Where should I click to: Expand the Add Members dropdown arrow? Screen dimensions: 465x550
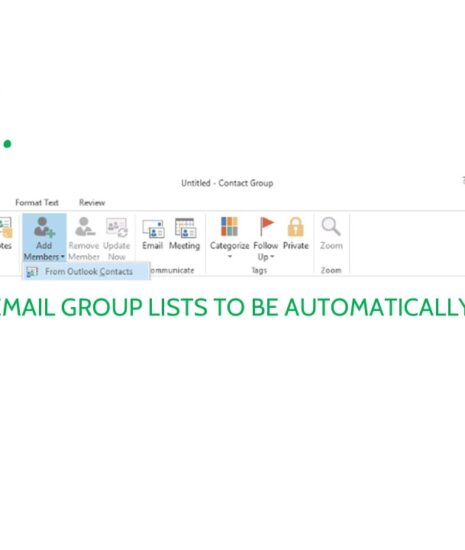click(62, 257)
